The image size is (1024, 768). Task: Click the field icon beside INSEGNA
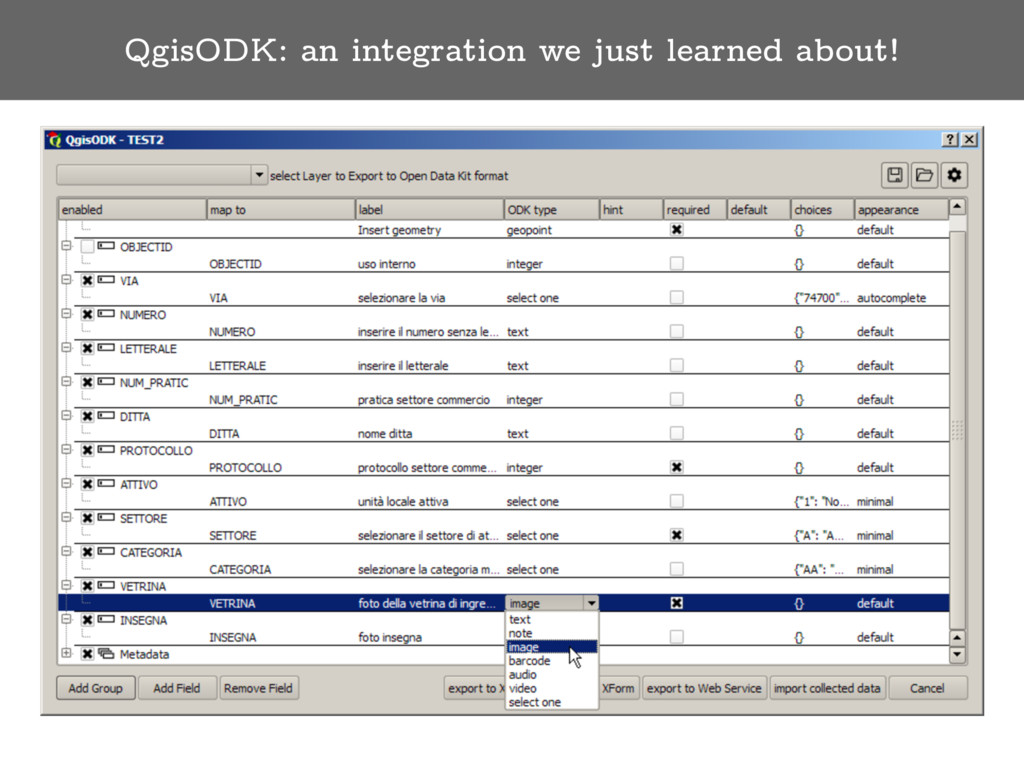106,620
